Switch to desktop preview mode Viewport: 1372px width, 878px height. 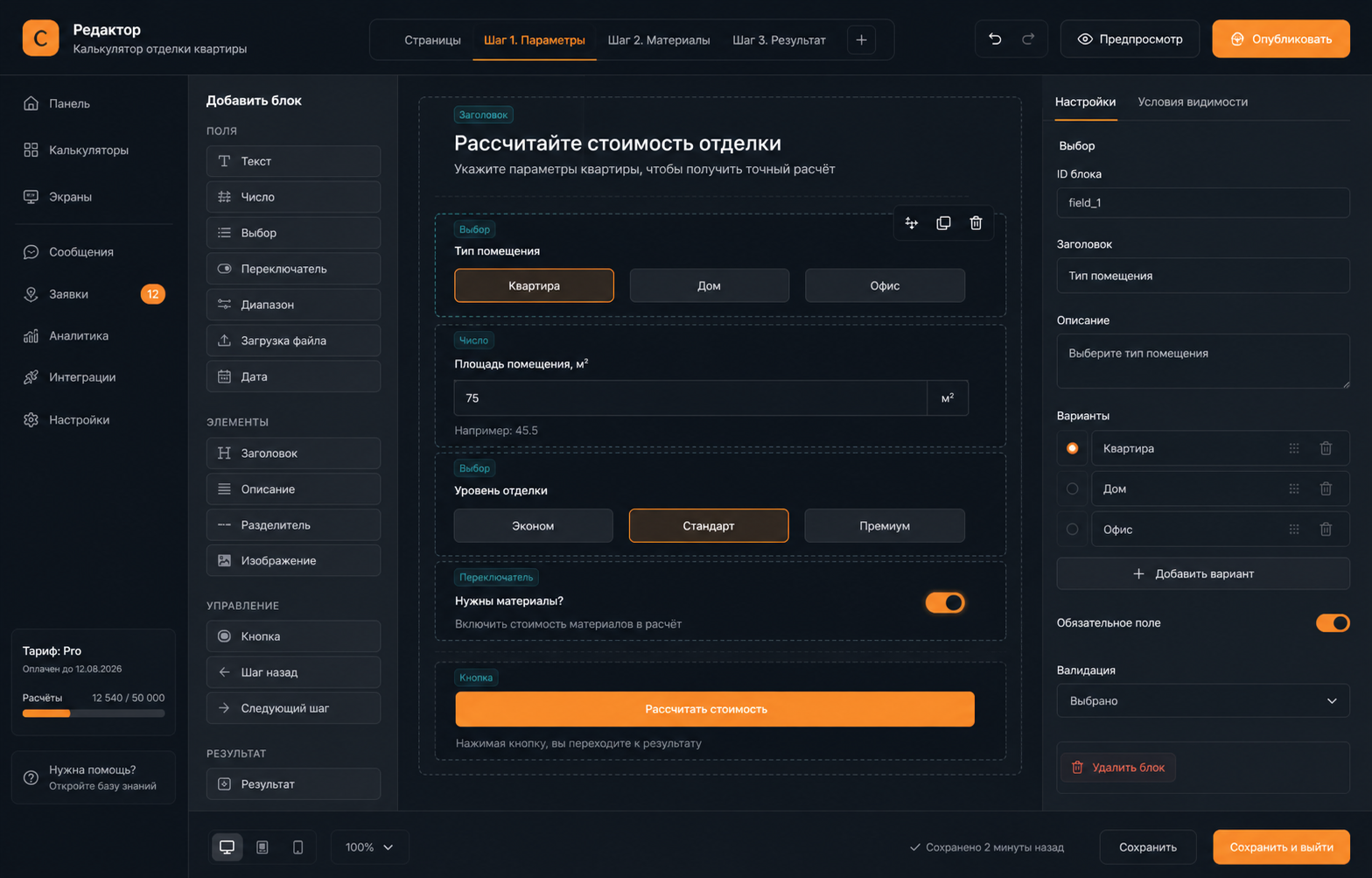227,846
